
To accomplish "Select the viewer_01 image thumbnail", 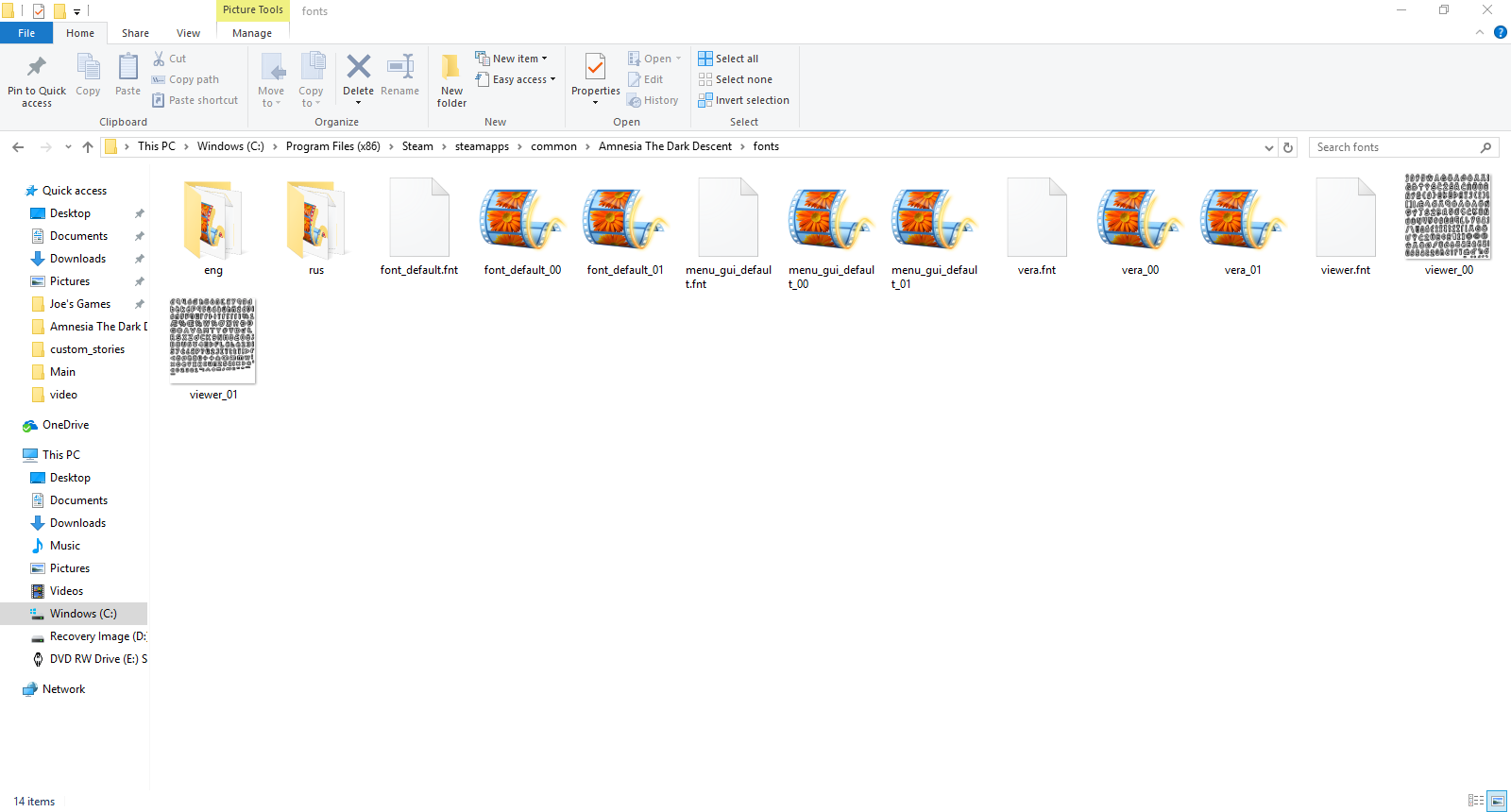I will coord(212,341).
